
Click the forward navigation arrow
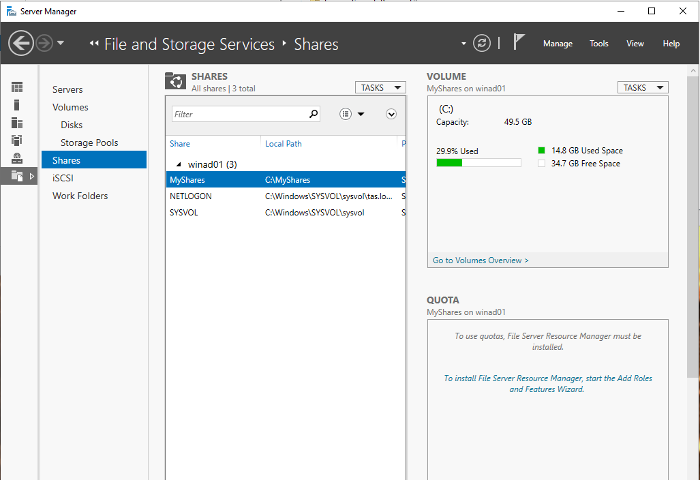click(44, 43)
